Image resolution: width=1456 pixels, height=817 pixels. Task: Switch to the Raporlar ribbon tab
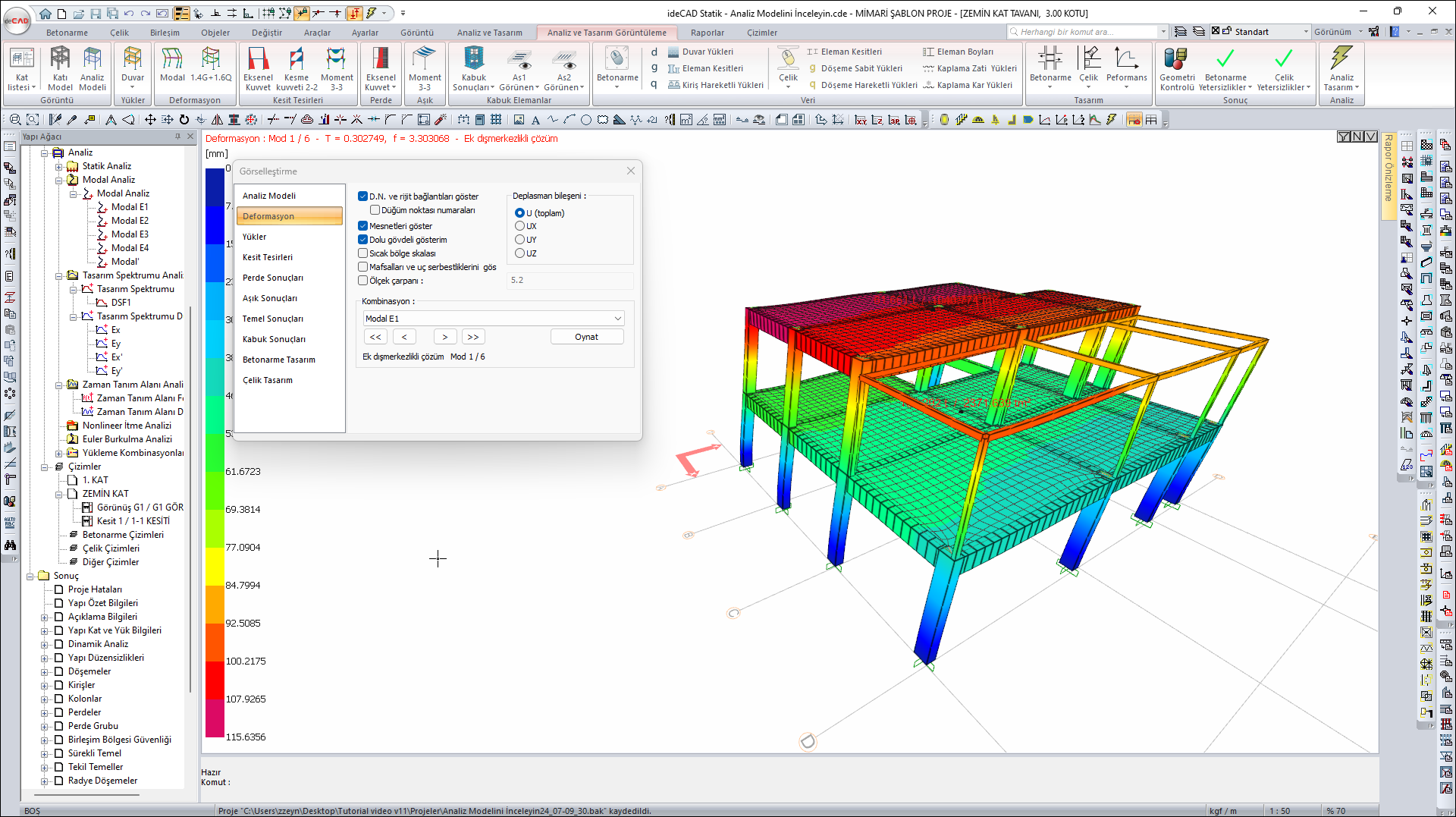tap(707, 33)
